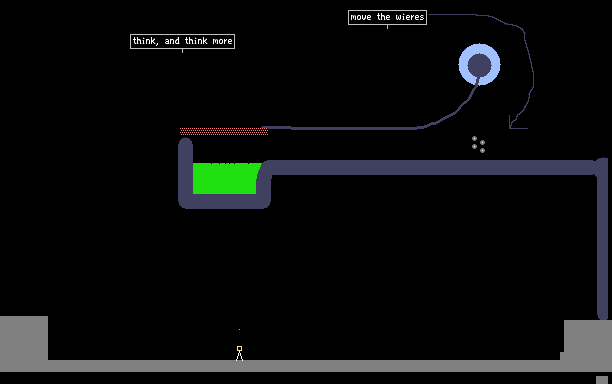Click the raised gray block on the left
The width and height of the screenshot is (612, 384).
tap(24, 338)
